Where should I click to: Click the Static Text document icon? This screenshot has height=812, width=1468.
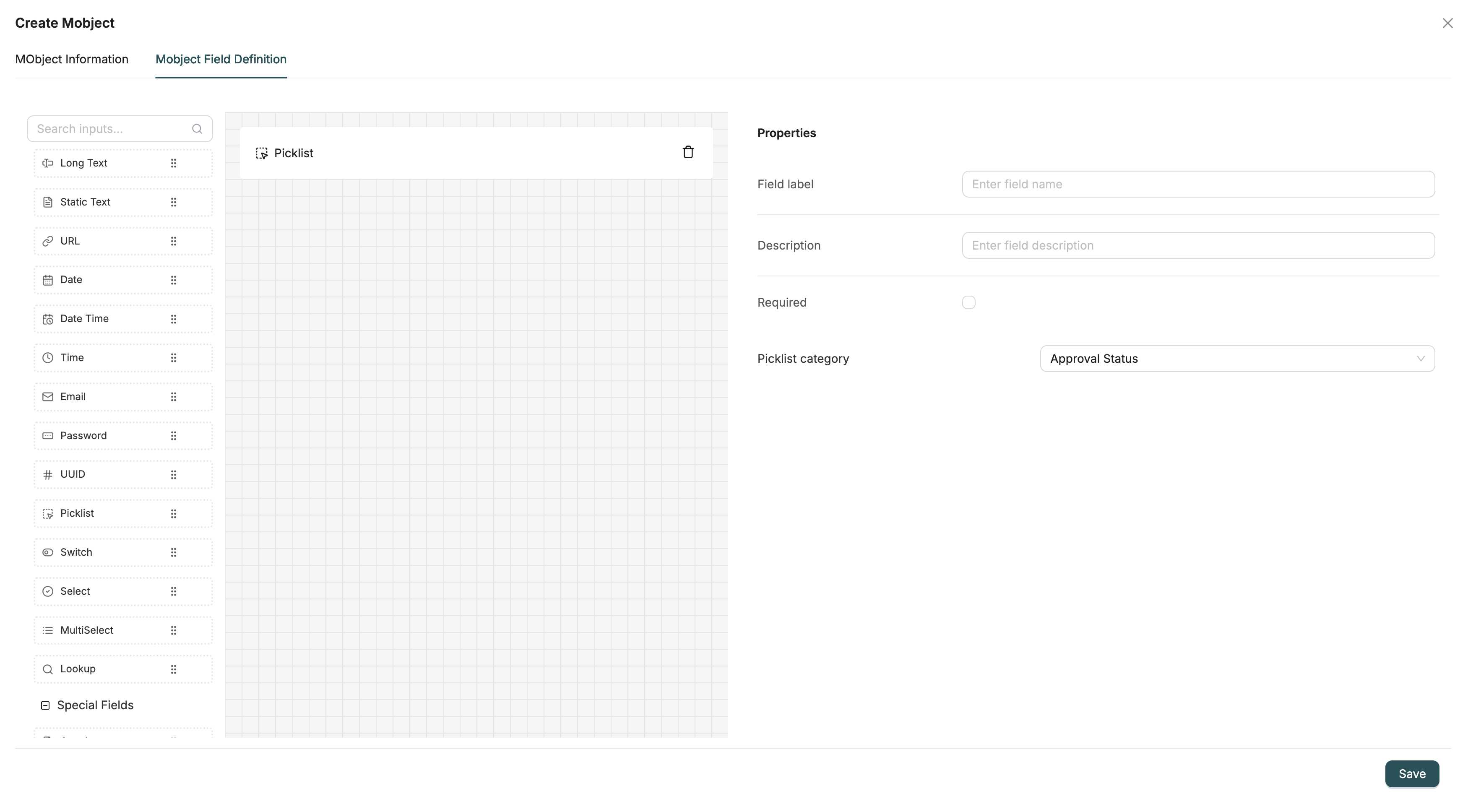pos(48,202)
